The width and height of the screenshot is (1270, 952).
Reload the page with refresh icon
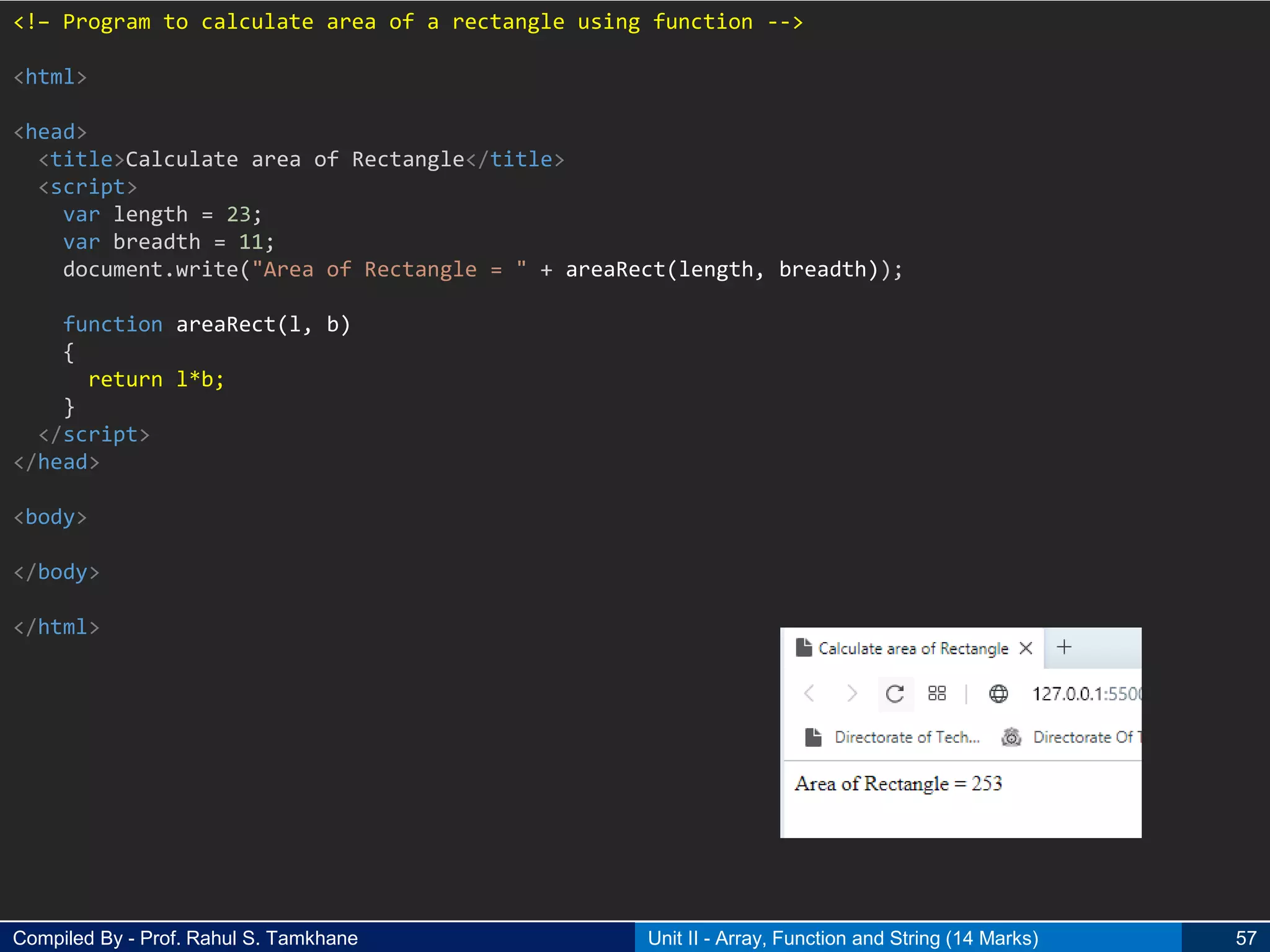pos(895,694)
